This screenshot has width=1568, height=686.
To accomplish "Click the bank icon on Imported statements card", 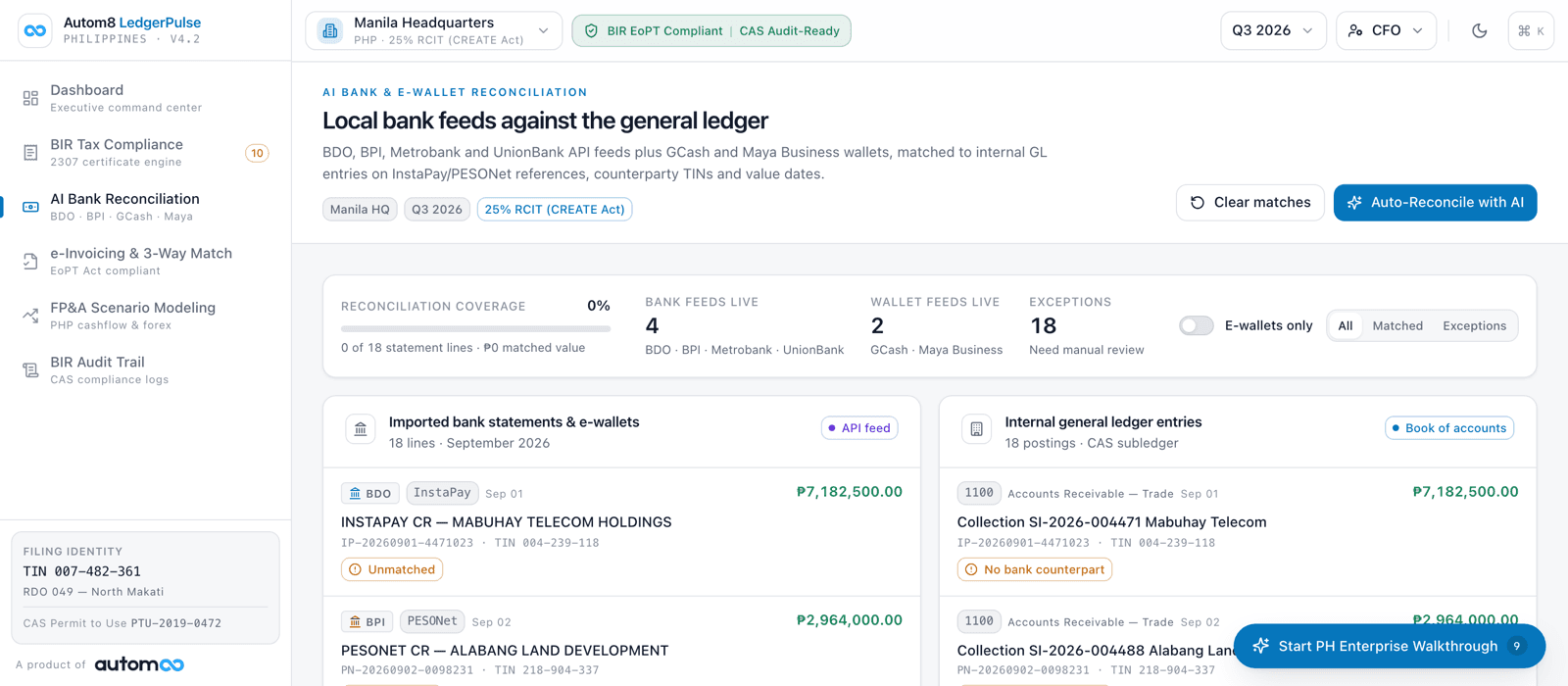I will click(x=361, y=429).
